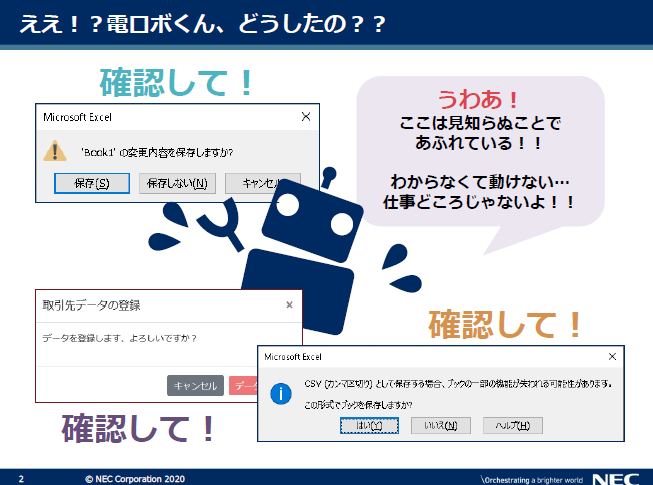Click the 取引先データの登録 dialog title
The width and height of the screenshot is (653, 485).
[91, 305]
